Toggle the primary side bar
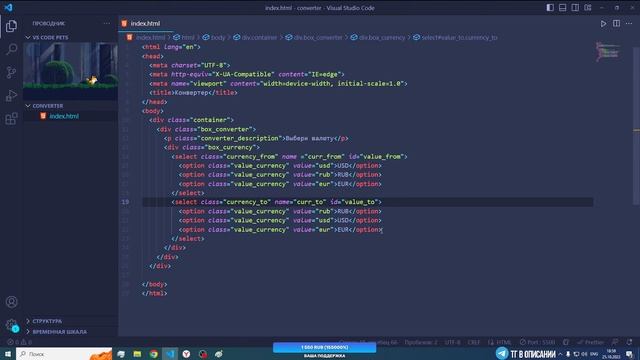Viewport: 640px width, 360px height. 550,8
